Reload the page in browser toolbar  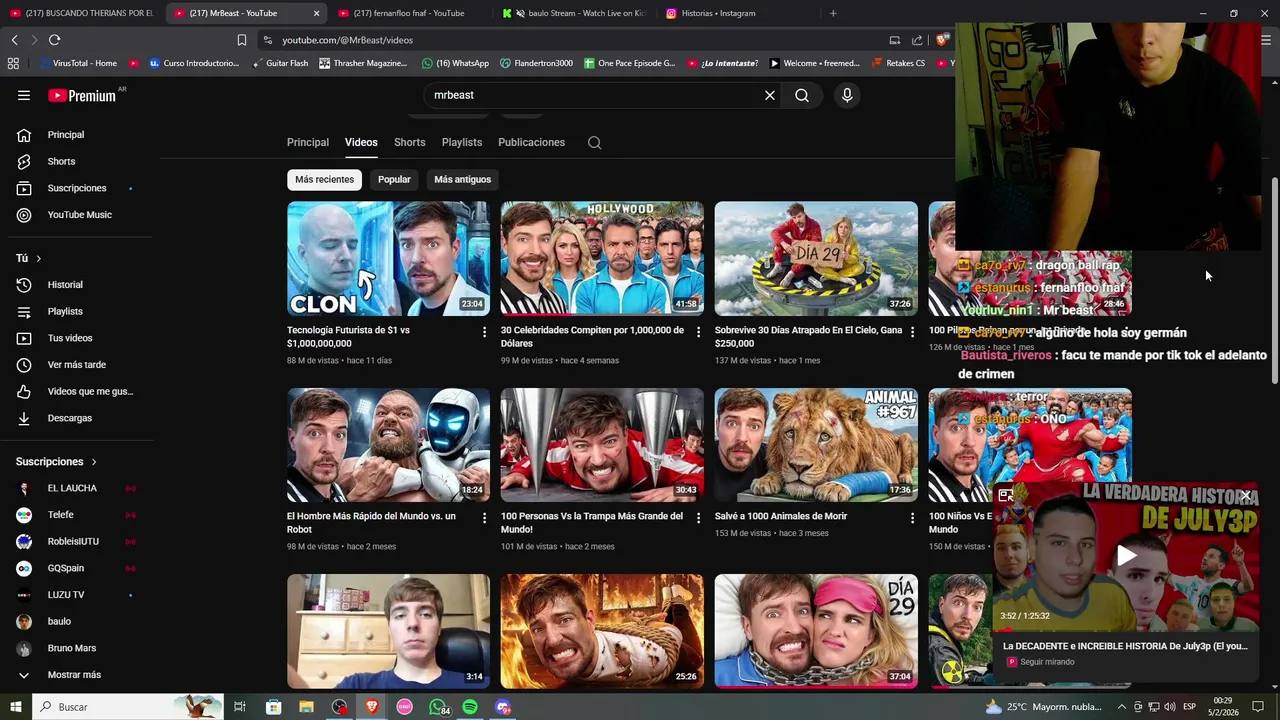tap(54, 40)
